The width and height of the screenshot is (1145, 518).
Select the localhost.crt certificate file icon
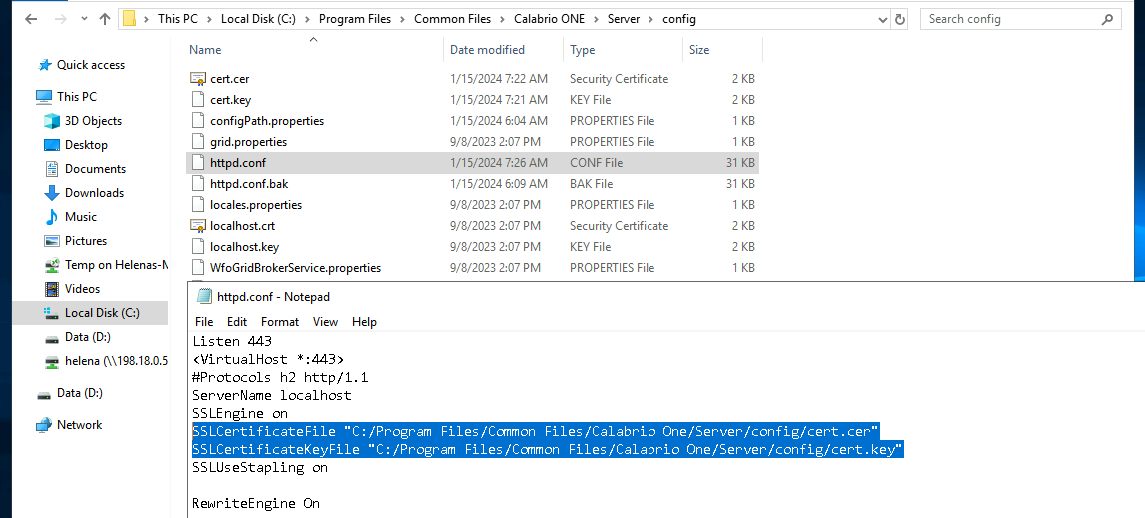[x=197, y=226]
